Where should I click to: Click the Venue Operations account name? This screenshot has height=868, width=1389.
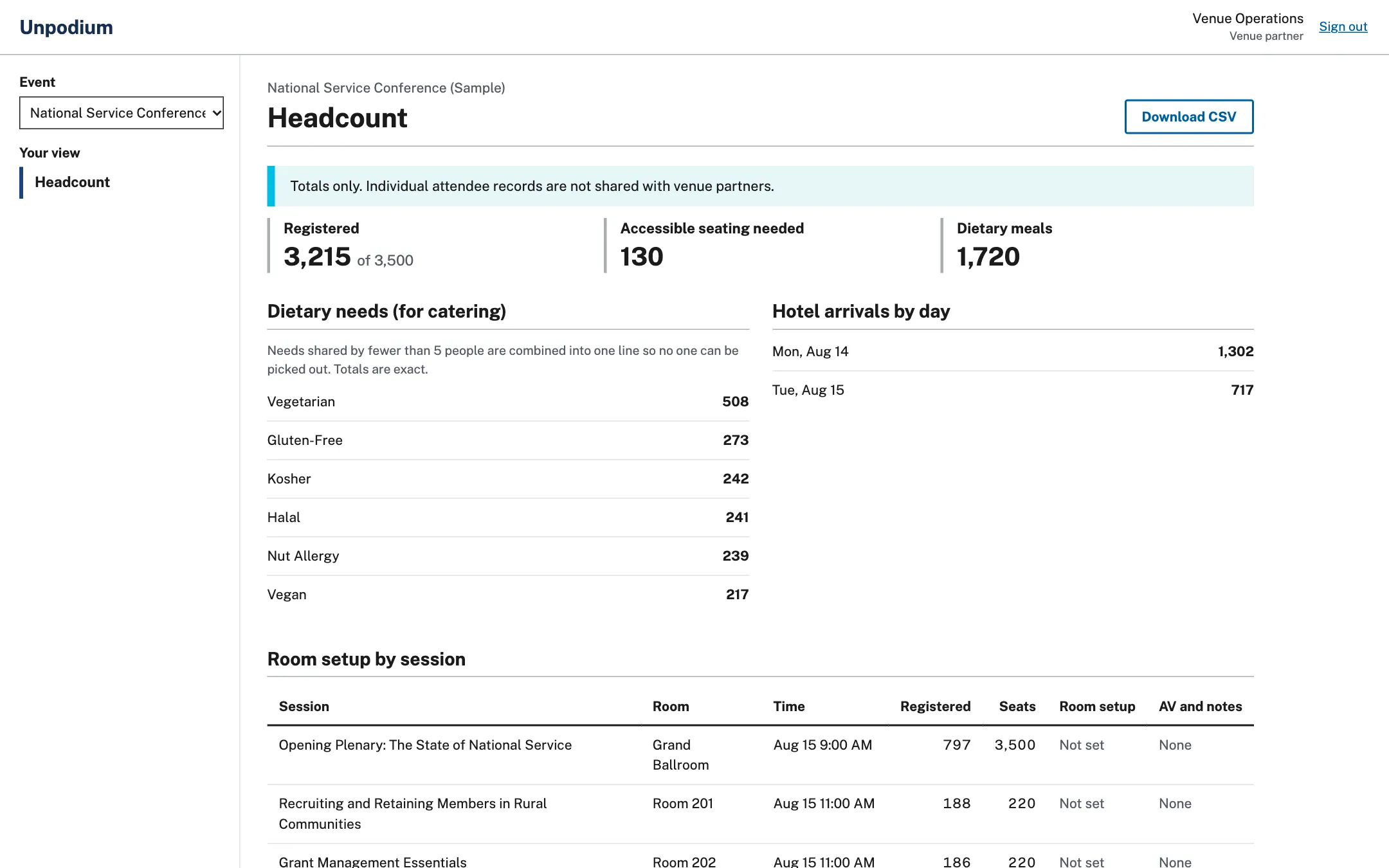point(1248,19)
